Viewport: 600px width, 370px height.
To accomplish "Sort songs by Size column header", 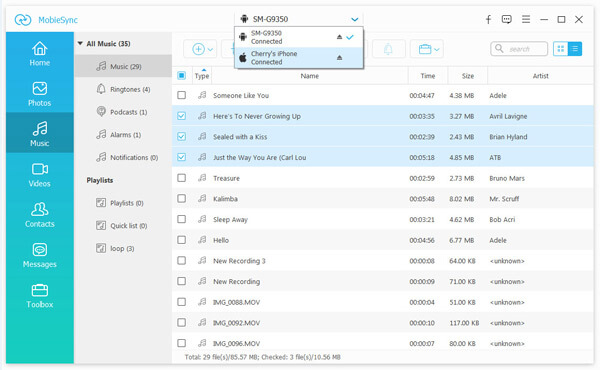I will coord(468,76).
